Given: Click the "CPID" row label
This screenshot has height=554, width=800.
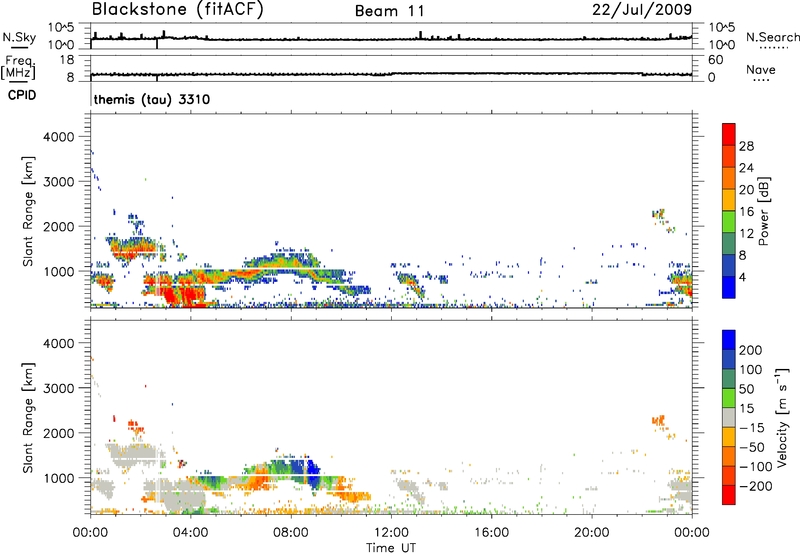Looking at the screenshot, I should [x=22, y=95].
